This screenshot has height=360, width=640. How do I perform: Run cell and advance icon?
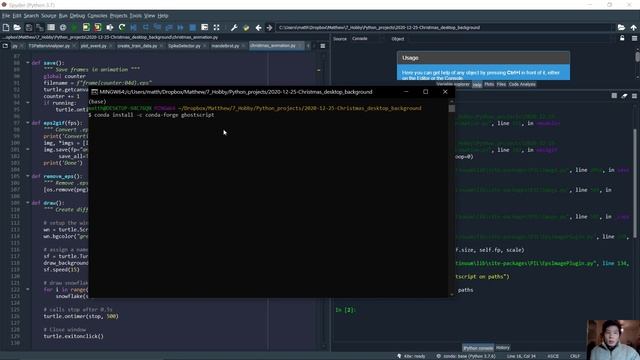point(98,27)
